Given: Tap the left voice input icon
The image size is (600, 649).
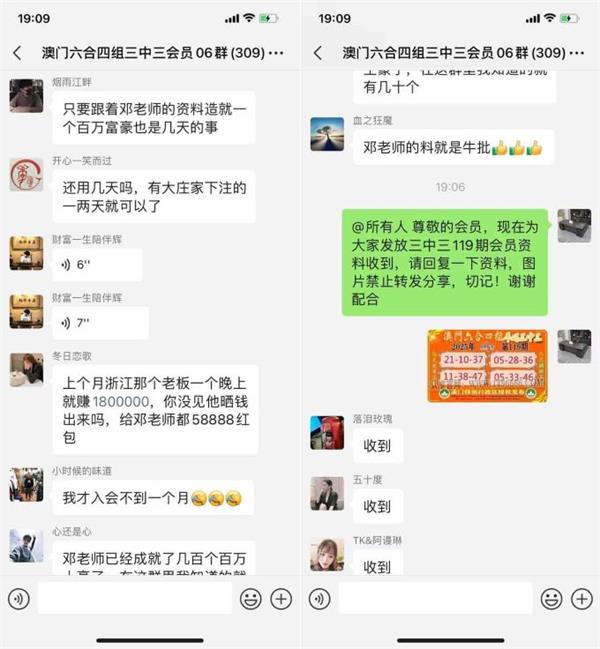Looking at the screenshot, I should pyautogui.click(x=19, y=599).
